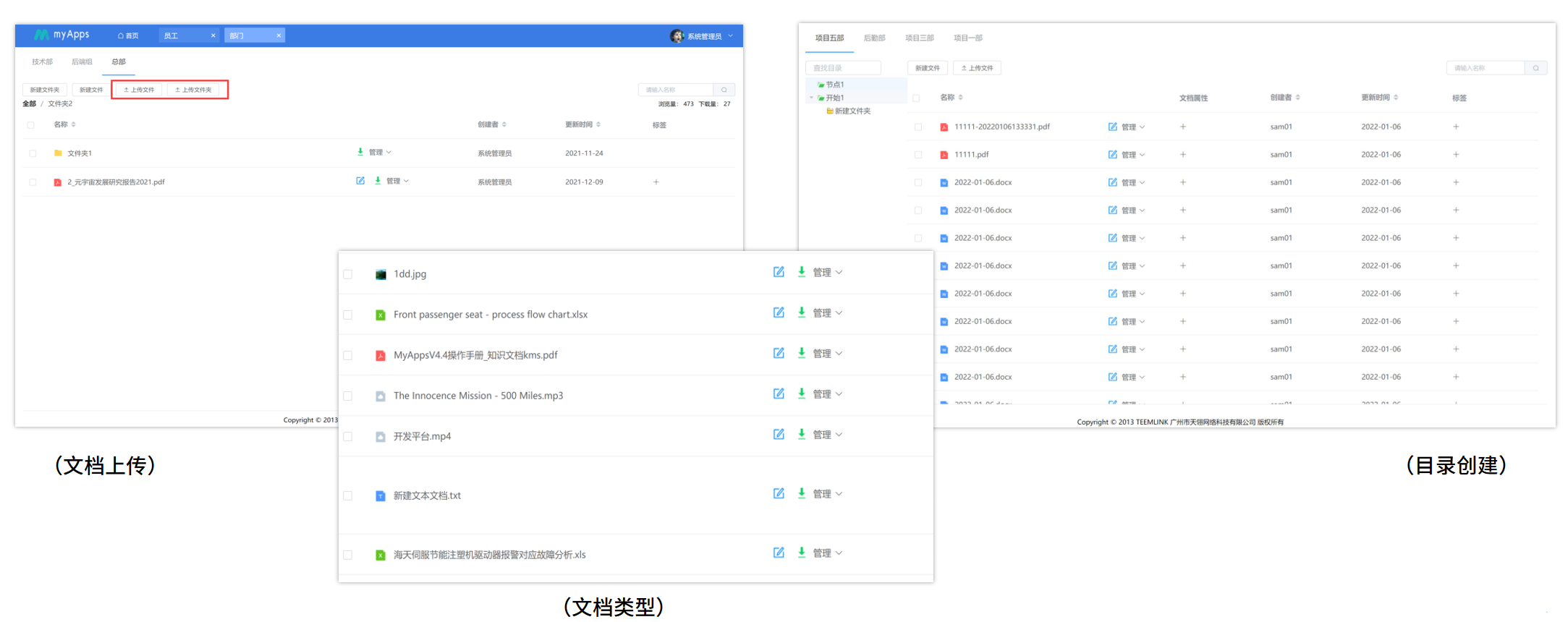Click 新建文件 in the 项目五部 window

(x=927, y=68)
